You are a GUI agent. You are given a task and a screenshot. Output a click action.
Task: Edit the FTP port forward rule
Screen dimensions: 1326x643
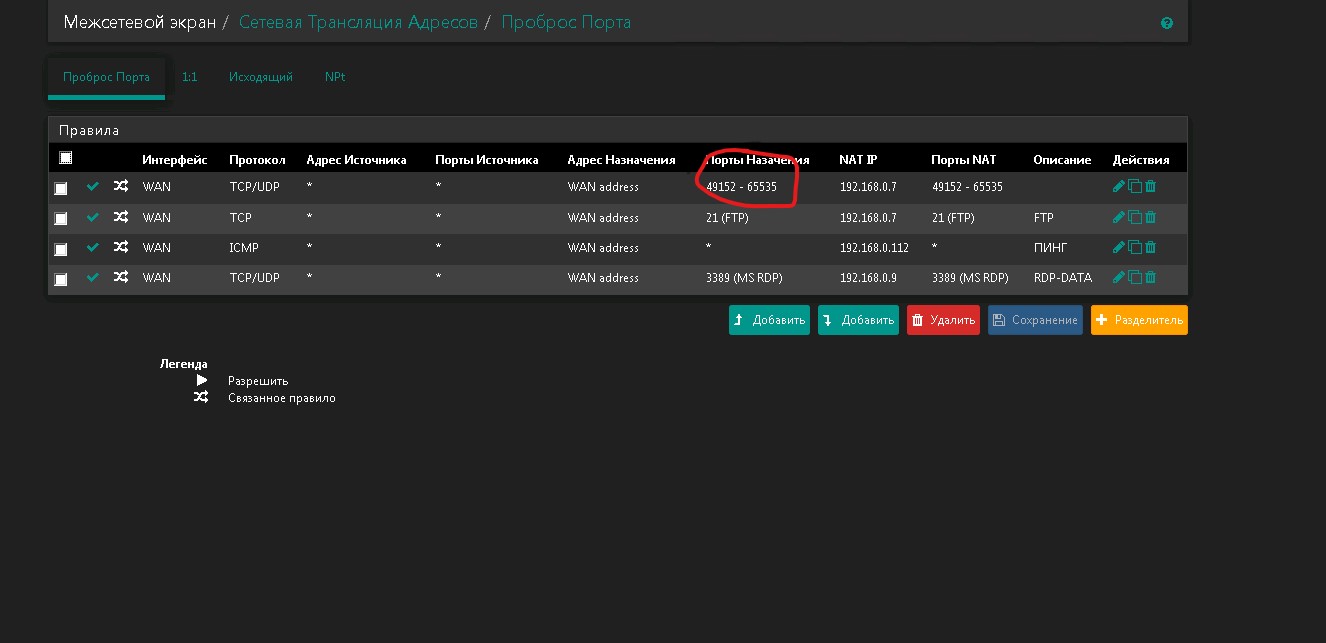[1119, 217]
